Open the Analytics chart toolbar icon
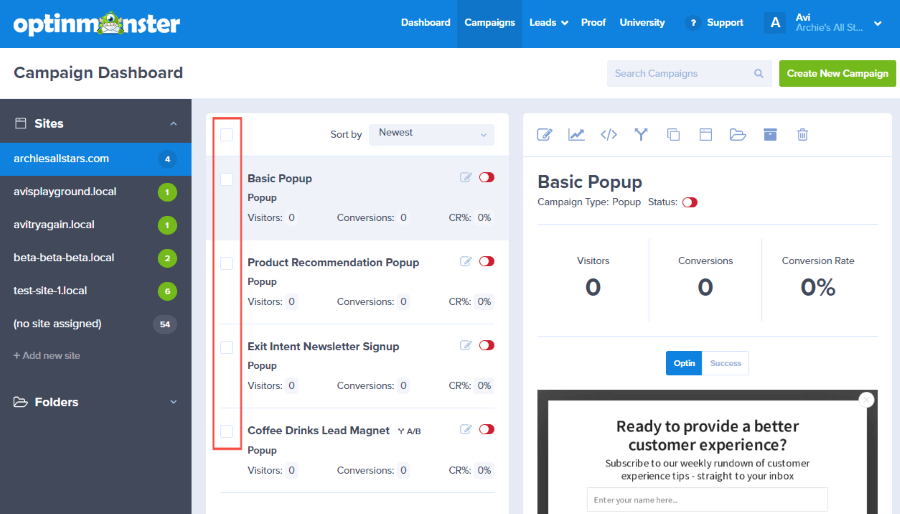The image size is (900, 514). pyautogui.click(x=576, y=135)
